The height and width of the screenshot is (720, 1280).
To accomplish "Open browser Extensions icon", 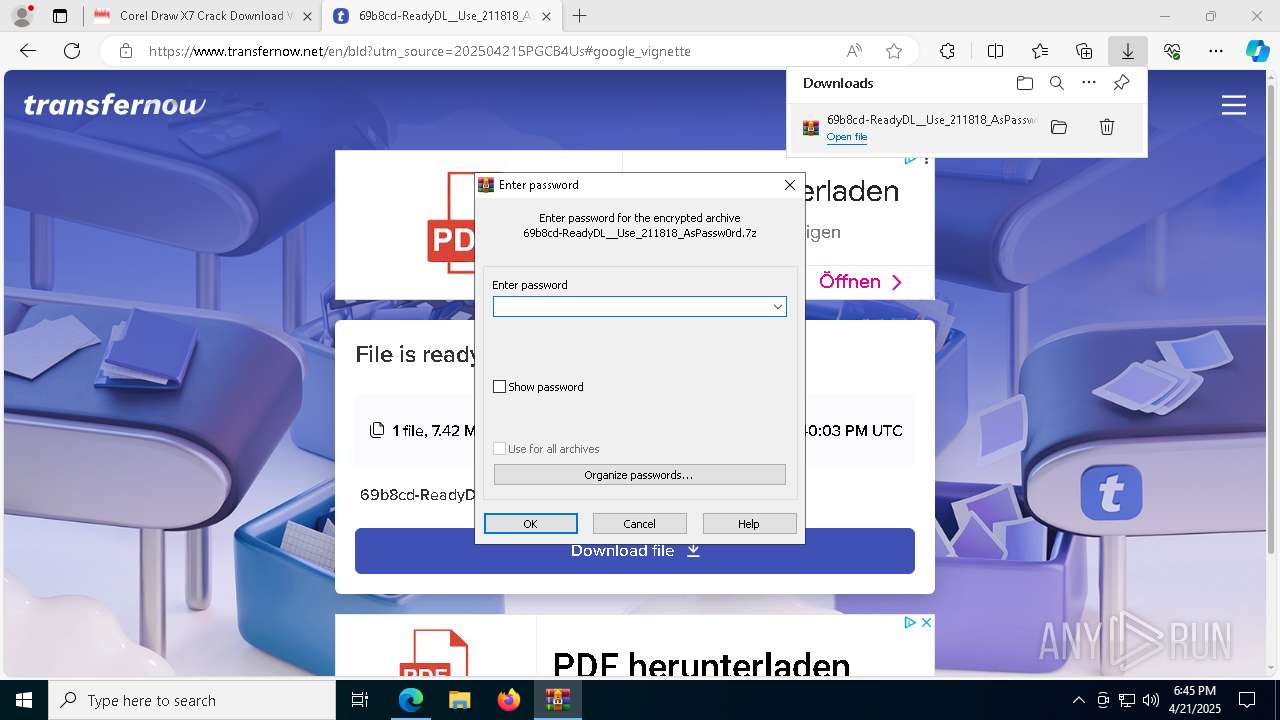I will click(x=947, y=51).
